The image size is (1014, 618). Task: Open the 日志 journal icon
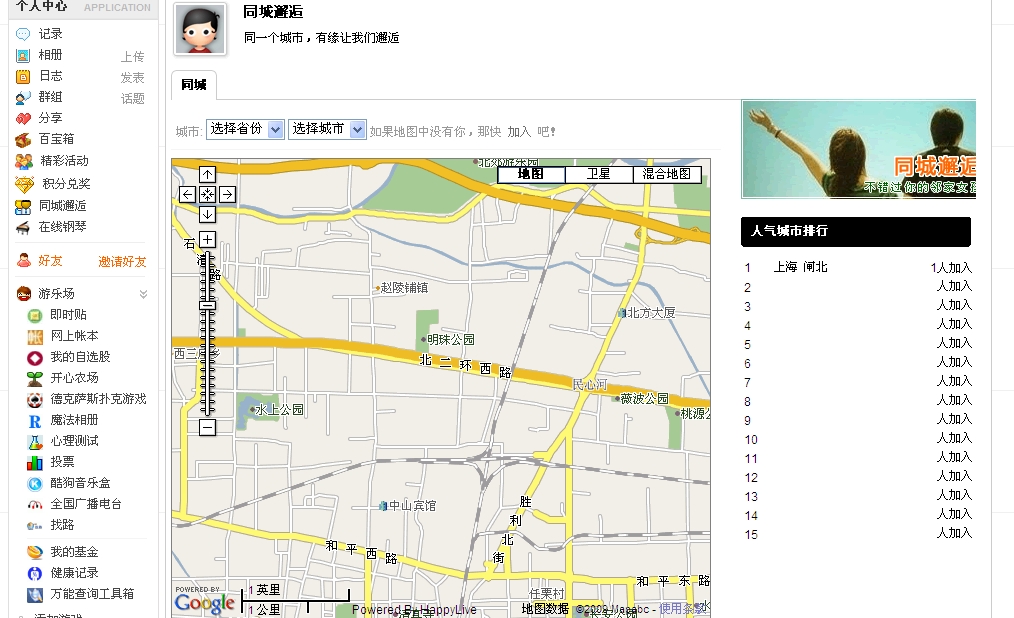click(x=23, y=77)
